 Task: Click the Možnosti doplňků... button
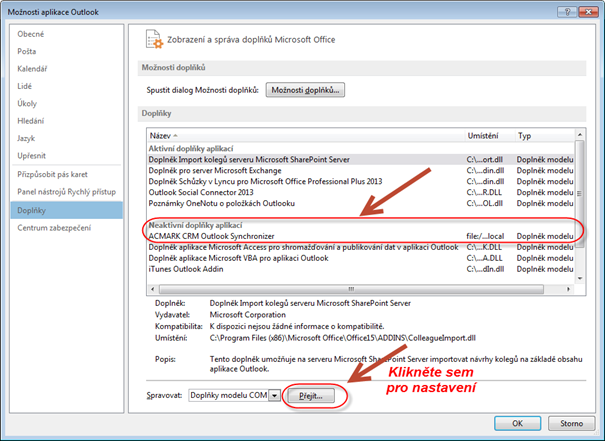305,90
